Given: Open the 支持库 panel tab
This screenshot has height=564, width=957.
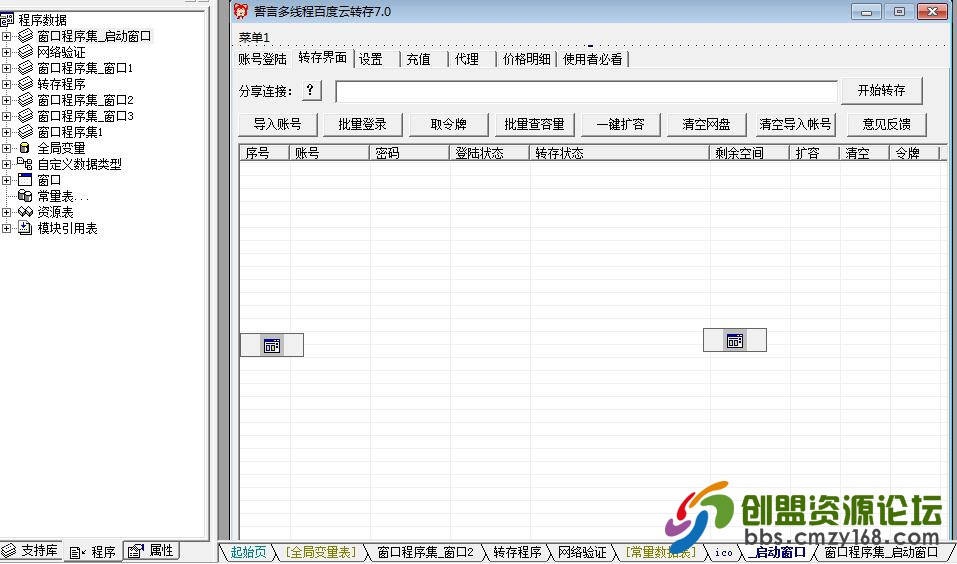Looking at the screenshot, I should pos(32,551).
